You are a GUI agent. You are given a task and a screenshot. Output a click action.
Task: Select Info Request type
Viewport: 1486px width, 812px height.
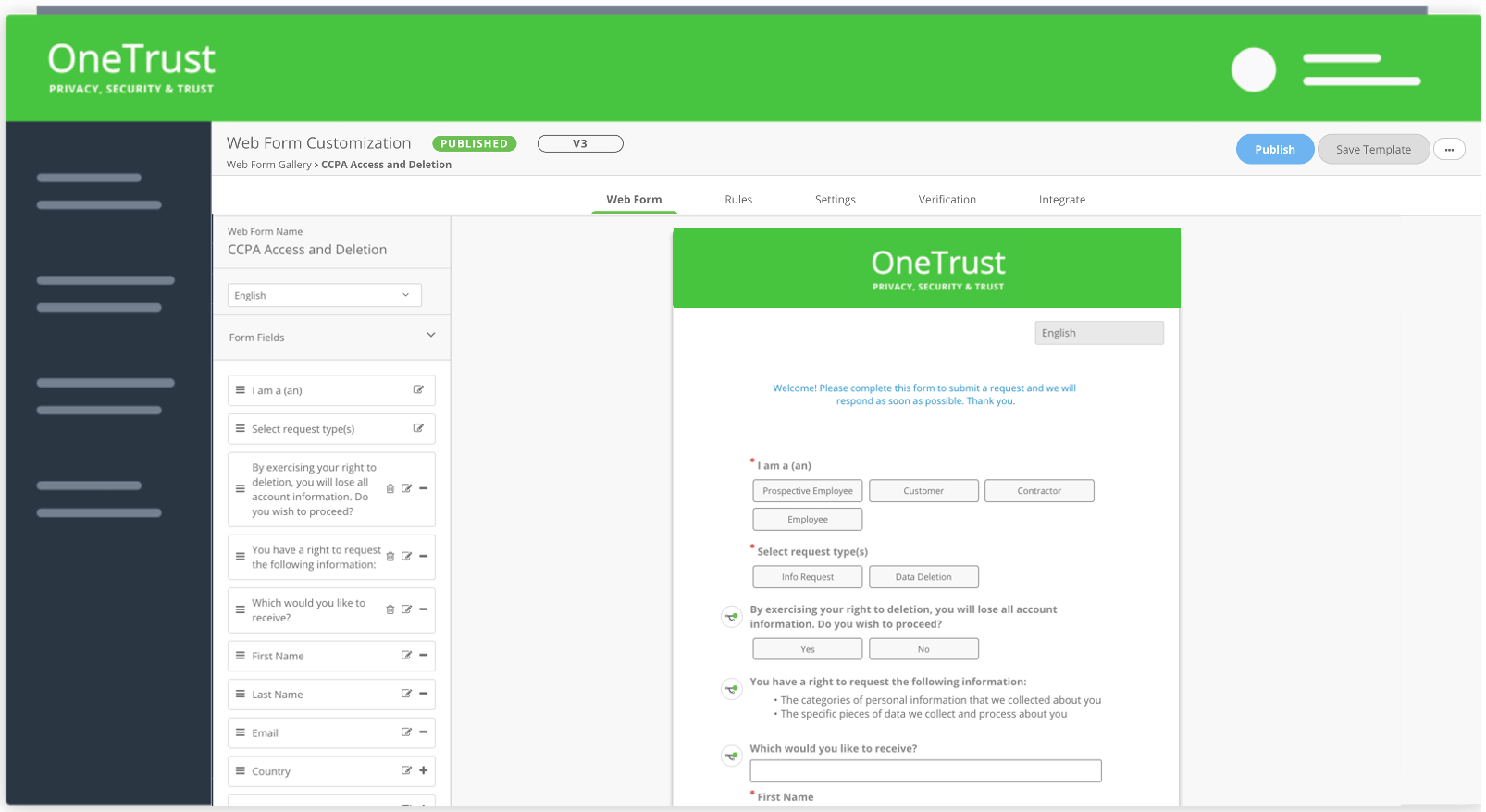tap(808, 577)
